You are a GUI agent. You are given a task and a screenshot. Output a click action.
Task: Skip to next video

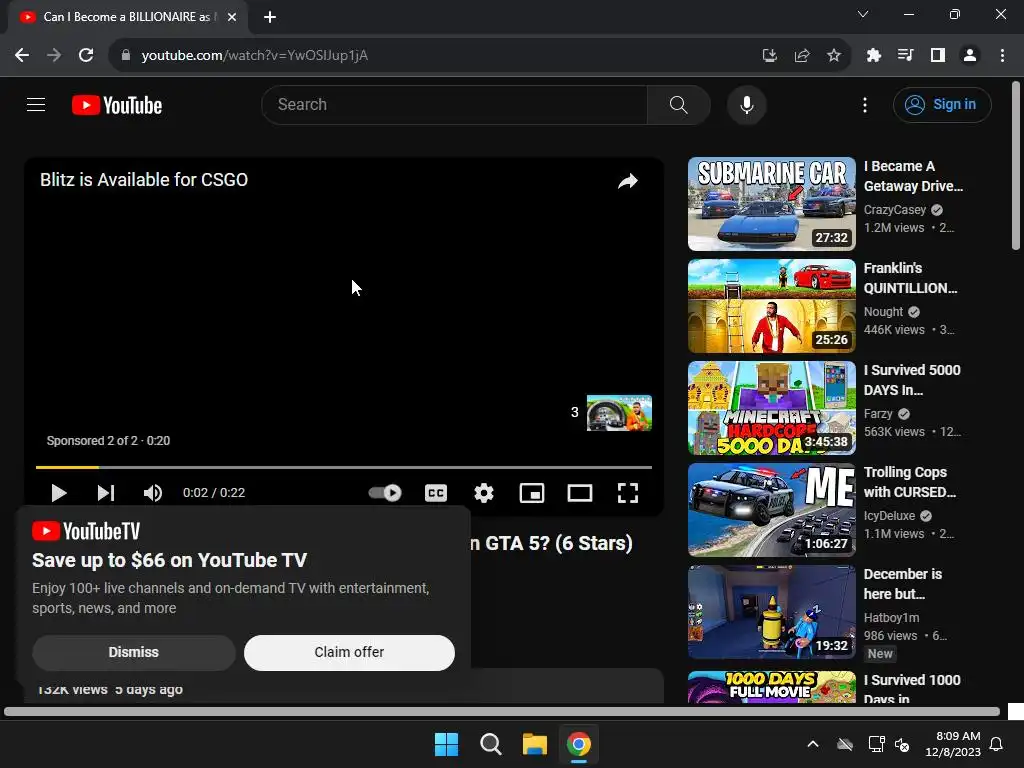106,493
